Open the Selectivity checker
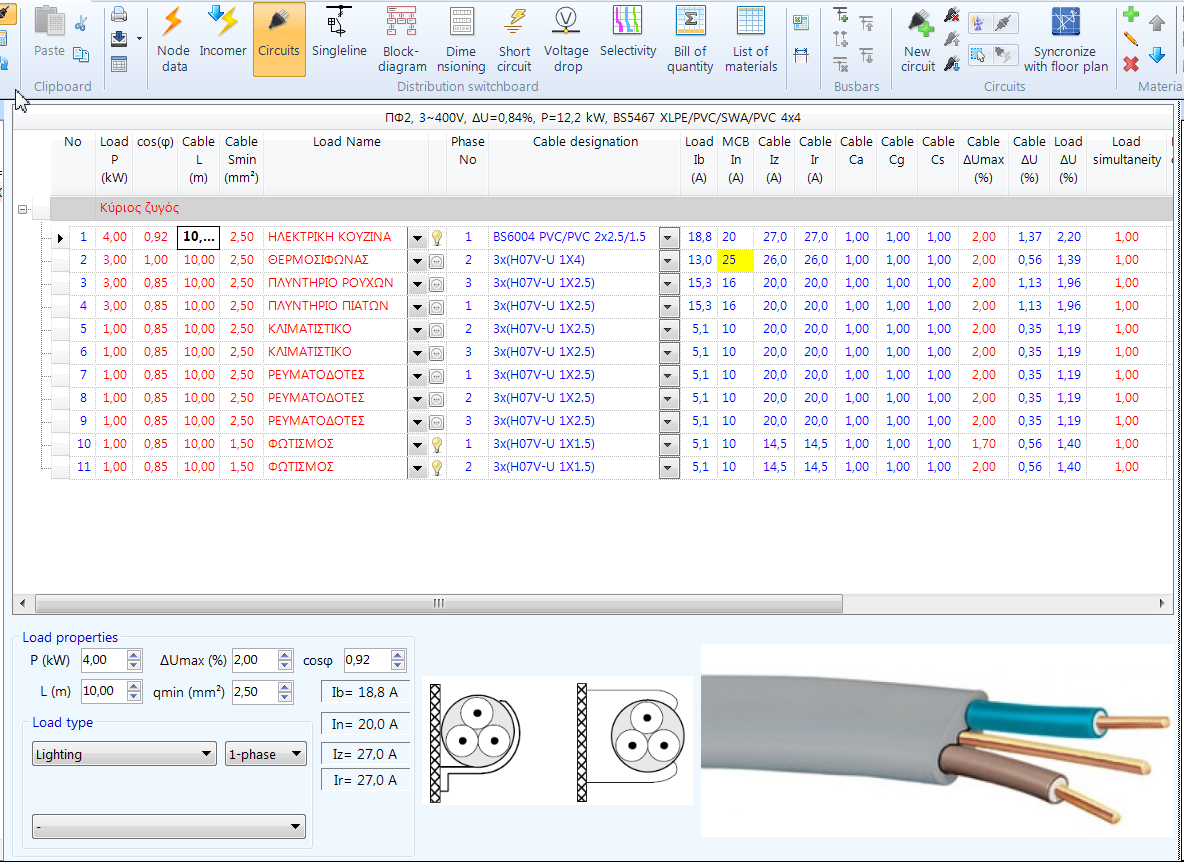 click(627, 40)
